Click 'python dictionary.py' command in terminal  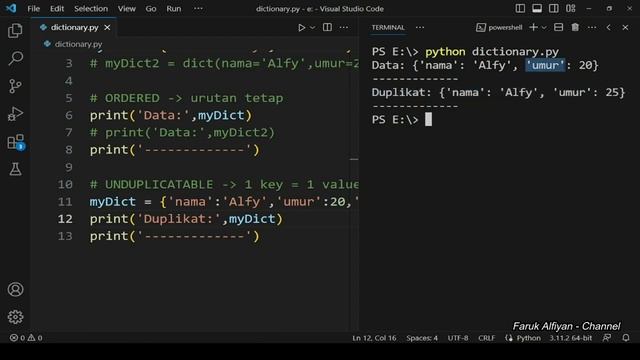492,52
